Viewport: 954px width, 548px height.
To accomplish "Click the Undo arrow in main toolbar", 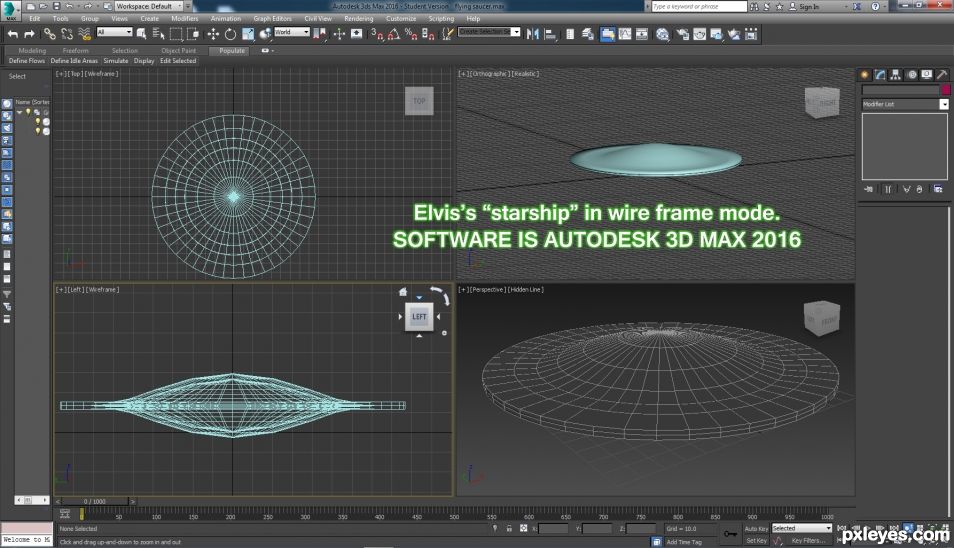I will pyautogui.click(x=12, y=34).
